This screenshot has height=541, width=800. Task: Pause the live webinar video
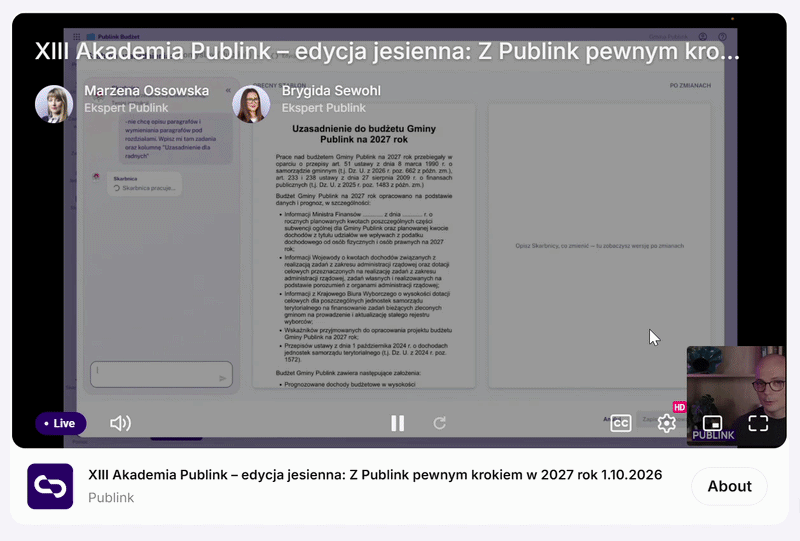[x=397, y=423]
